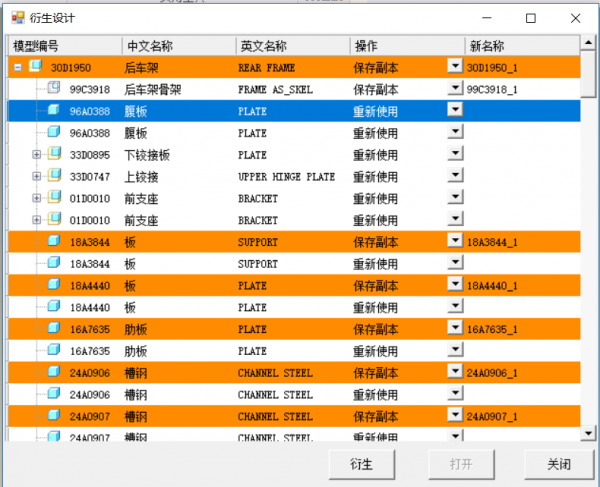The image size is (600, 487).
Task: Click the part icon in orange 18A3844 row
Action: 54,241
